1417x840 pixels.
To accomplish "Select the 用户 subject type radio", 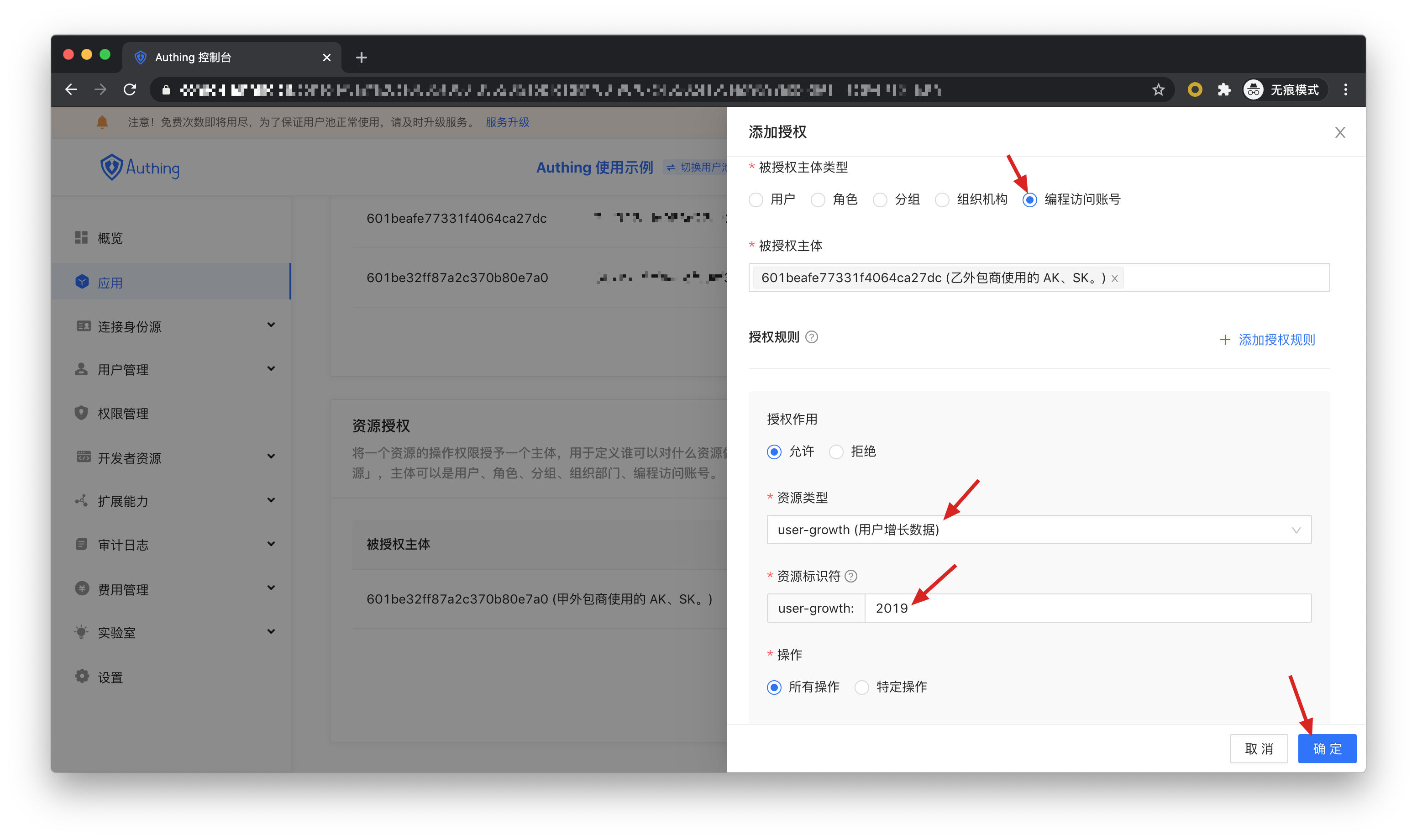I will coord(756,200).
